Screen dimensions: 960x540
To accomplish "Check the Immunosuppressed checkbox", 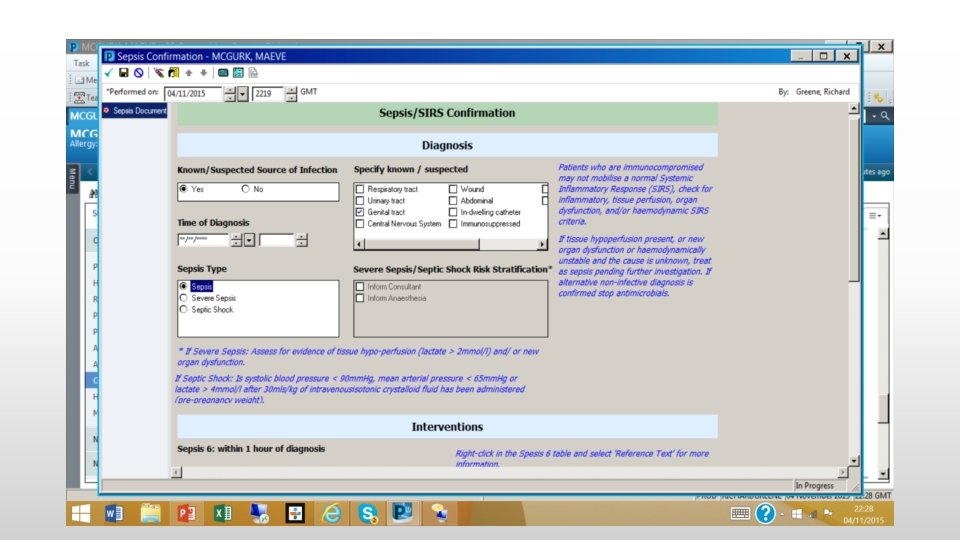I will point(453,223).
